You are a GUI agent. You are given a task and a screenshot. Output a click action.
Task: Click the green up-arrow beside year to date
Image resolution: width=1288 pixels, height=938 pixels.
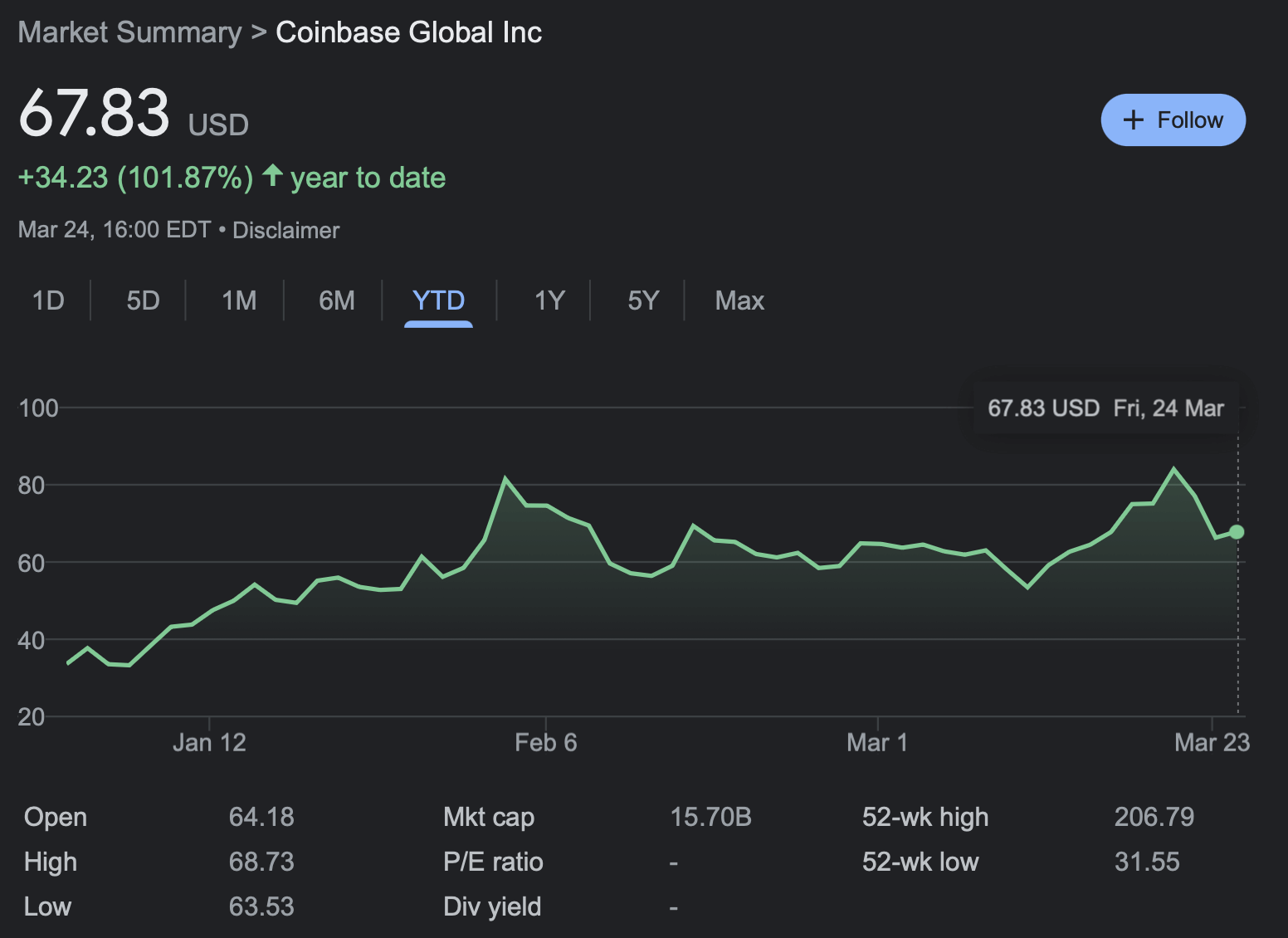coord(272,175)
